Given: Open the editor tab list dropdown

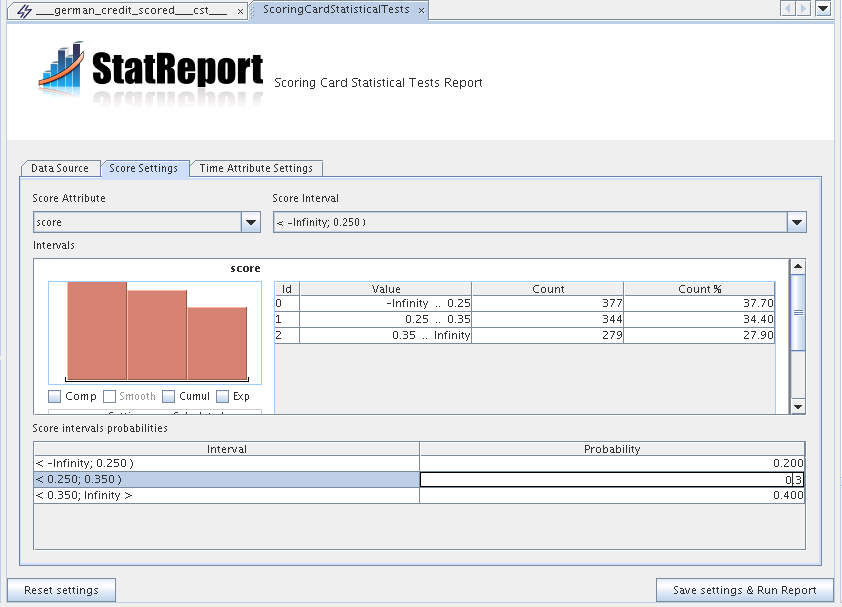Looking at the screenshot, I should (823, 9).
